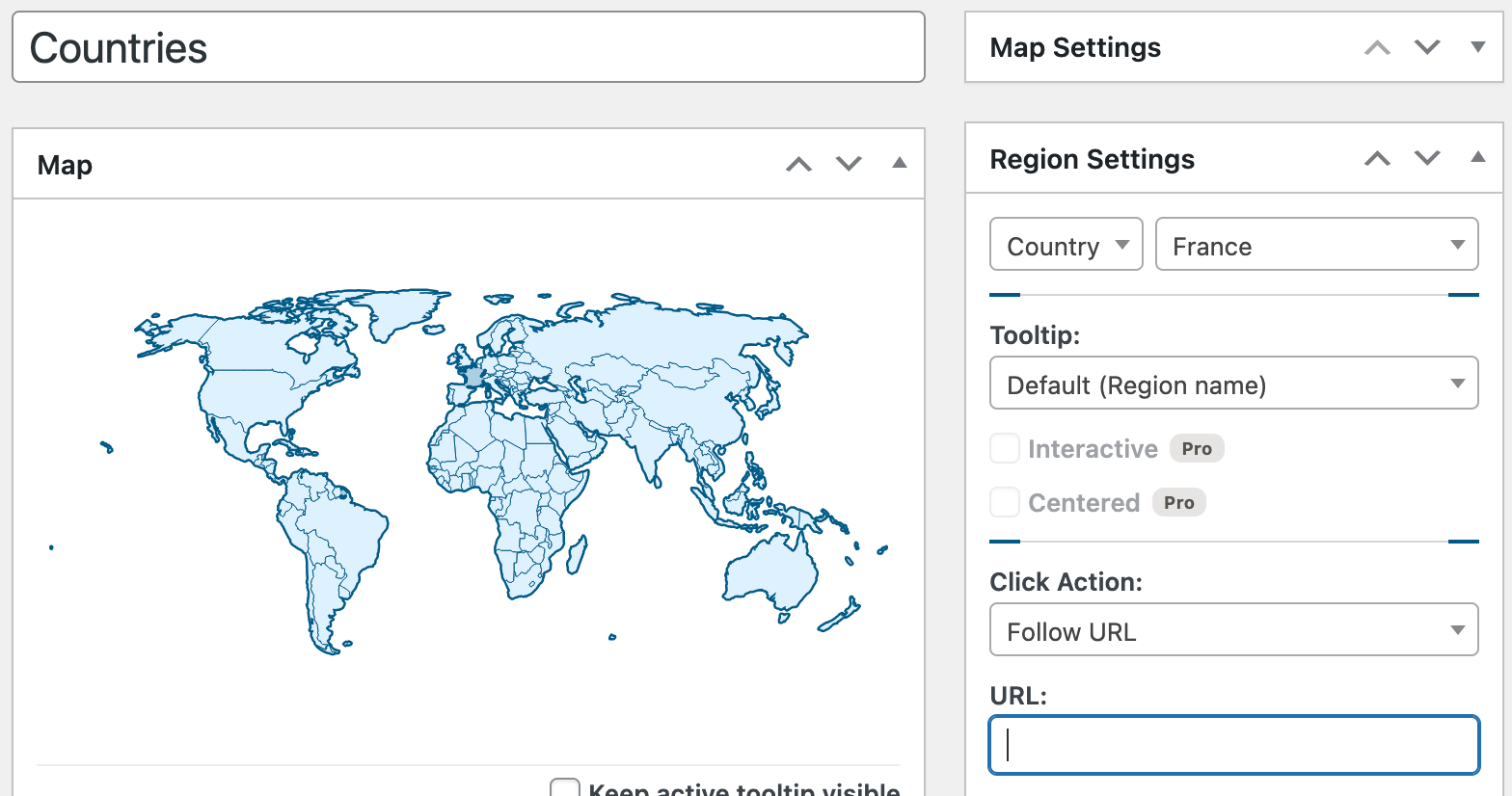This screenshot has height=796, width=1512.
Task: Move Map panel up with arrow icon
Action: tap(798, 164)
